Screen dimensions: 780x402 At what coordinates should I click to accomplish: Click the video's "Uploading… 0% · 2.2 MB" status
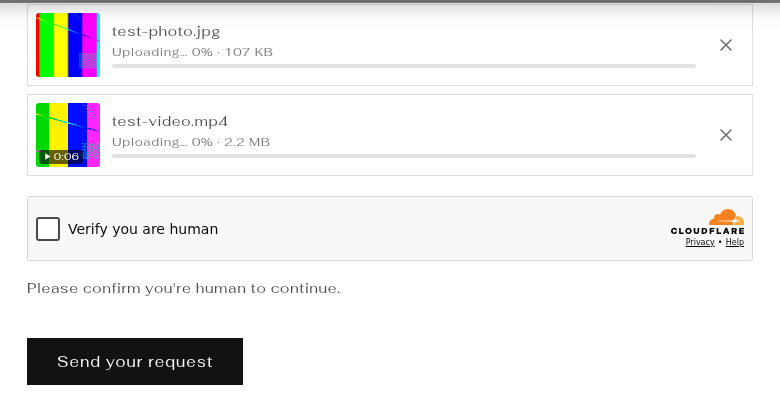pos(191,142)
